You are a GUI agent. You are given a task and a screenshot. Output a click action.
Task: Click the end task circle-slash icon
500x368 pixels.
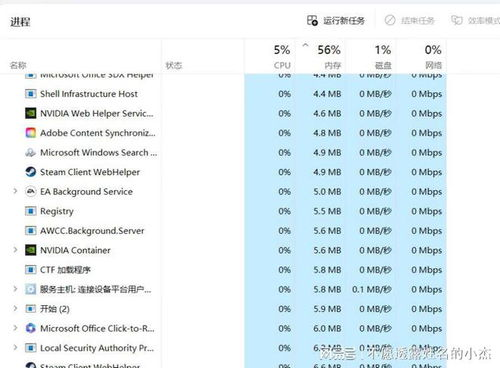coord(390,20)
